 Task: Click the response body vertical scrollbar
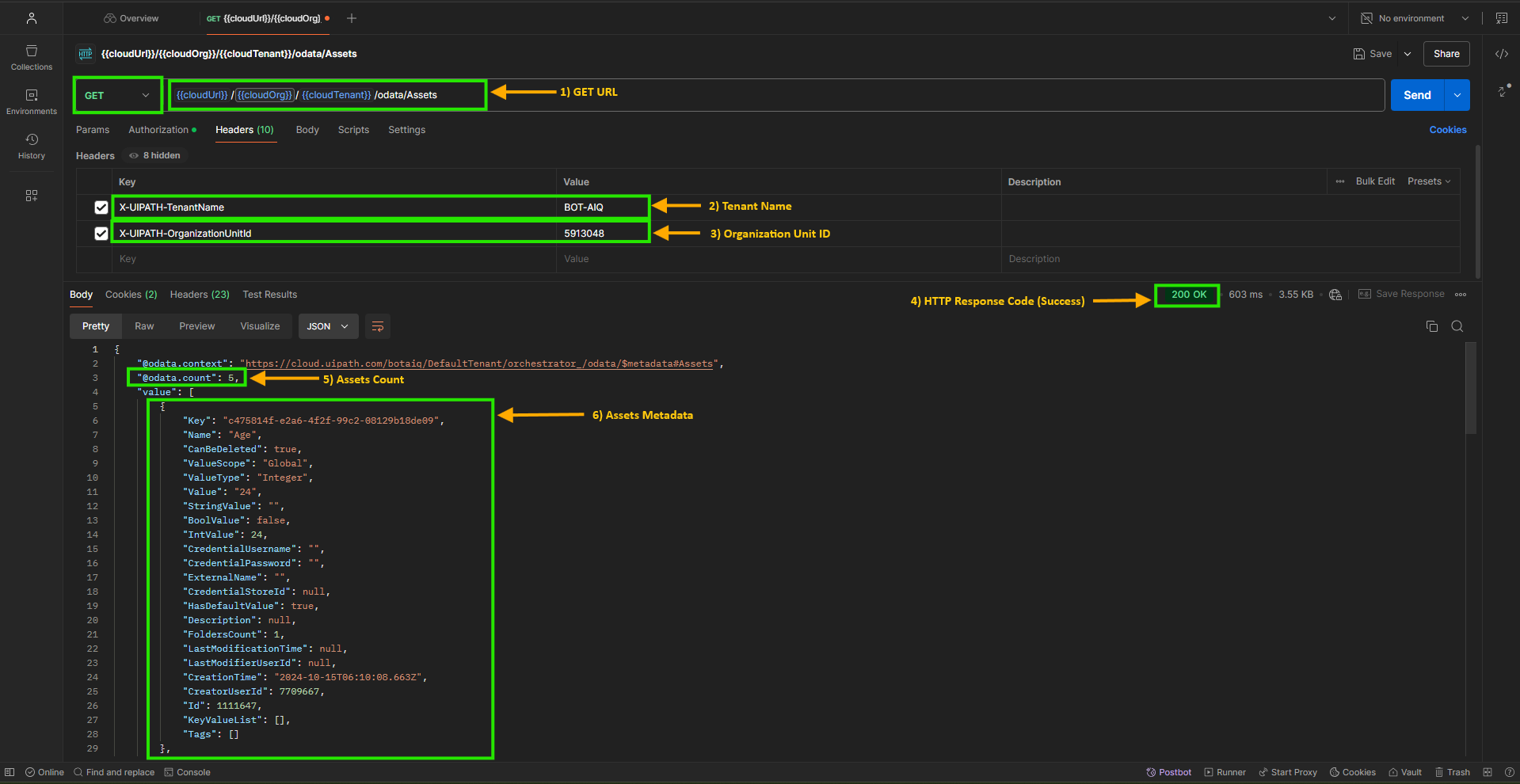coord(1471,388)
